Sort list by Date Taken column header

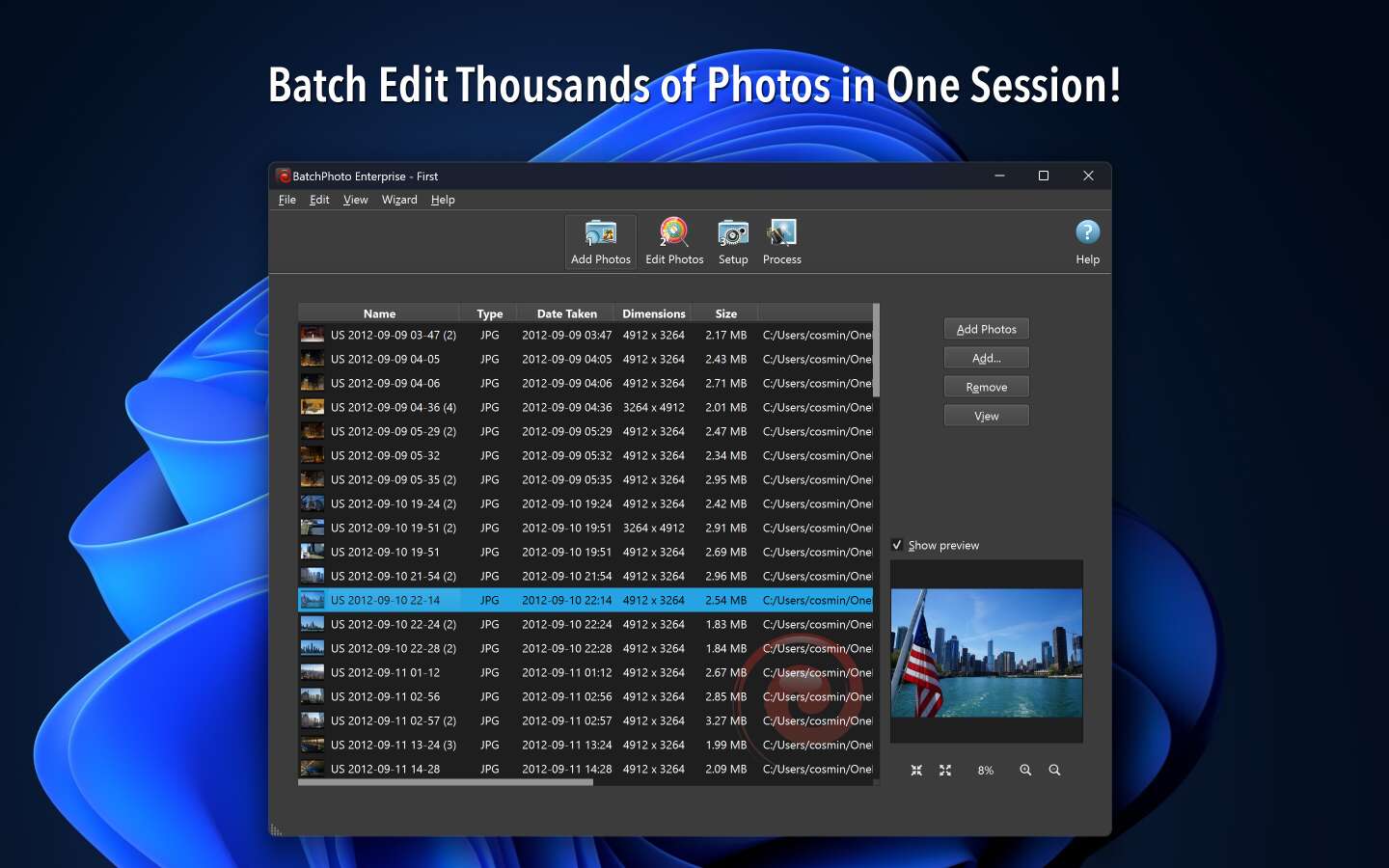click(566, 313)
